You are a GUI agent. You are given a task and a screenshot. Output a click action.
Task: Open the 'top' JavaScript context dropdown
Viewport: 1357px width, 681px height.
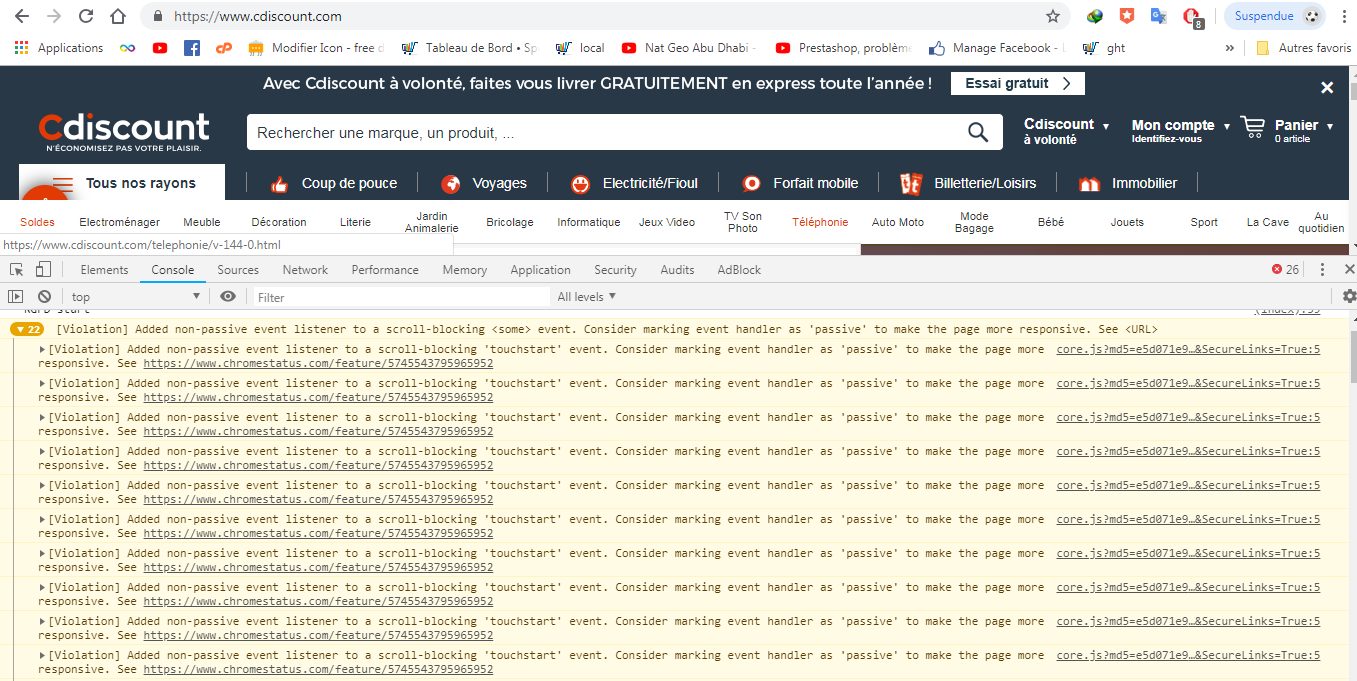tap(135, 297)
